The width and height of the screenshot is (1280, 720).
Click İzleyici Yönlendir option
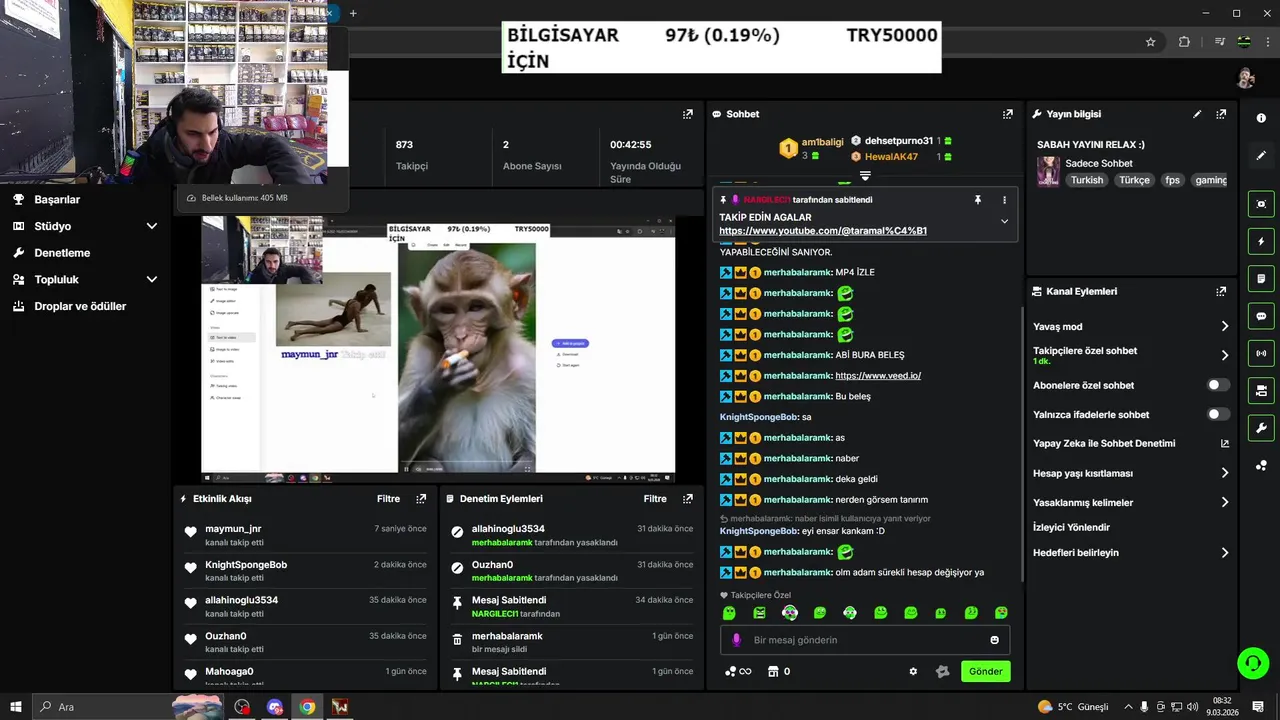tap(1071, 528)
